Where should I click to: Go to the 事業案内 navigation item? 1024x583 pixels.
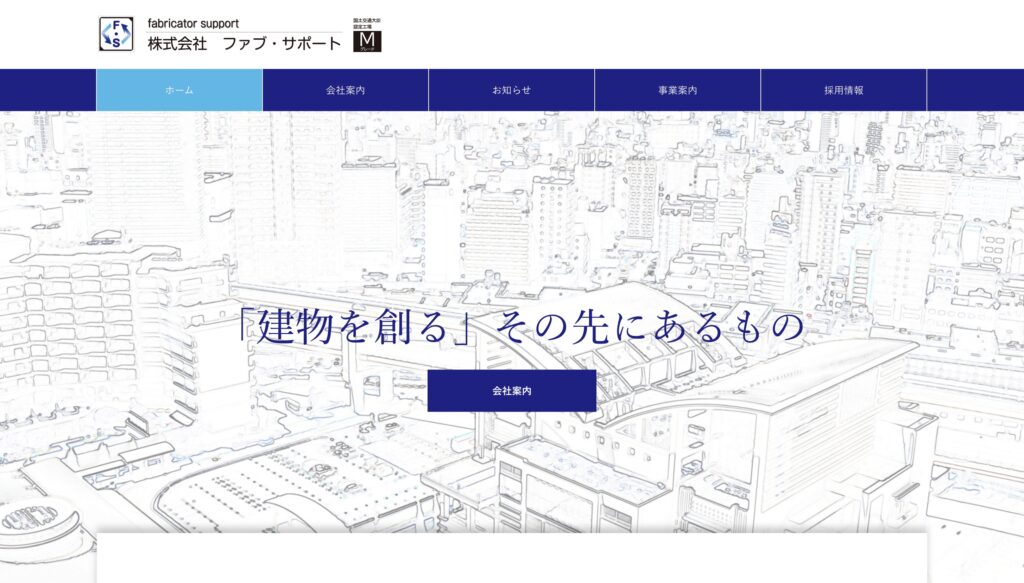677,90
